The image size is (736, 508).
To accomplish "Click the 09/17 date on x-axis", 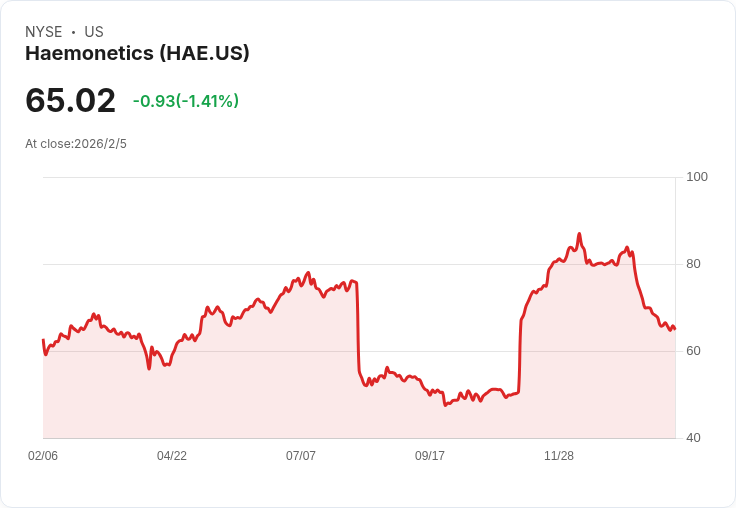I will click(x=430, y=456).
